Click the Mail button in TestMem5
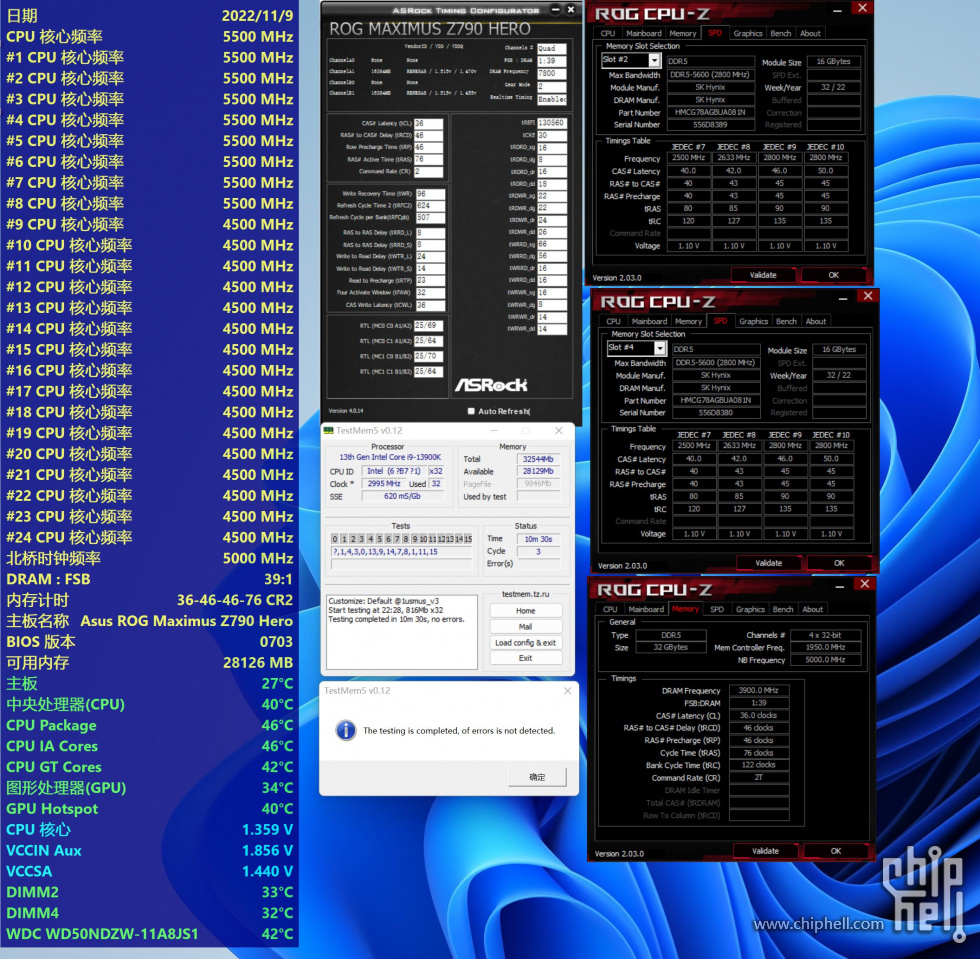This screenshot has height=959, width=980. pos(526,626)
